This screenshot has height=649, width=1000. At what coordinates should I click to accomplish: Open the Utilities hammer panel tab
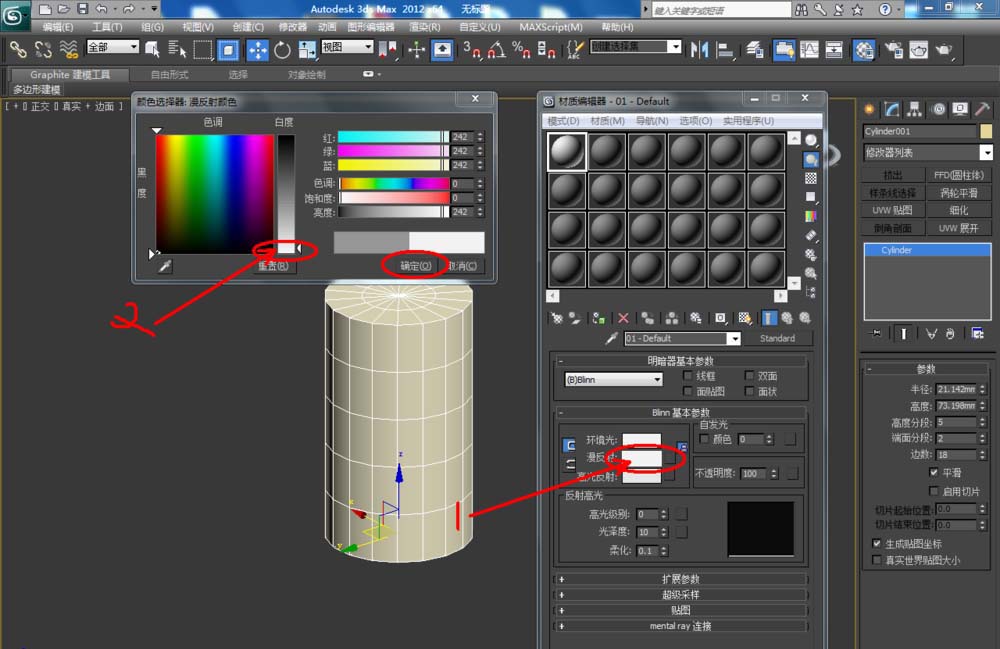pyautogui.click(x=982, y=109)
